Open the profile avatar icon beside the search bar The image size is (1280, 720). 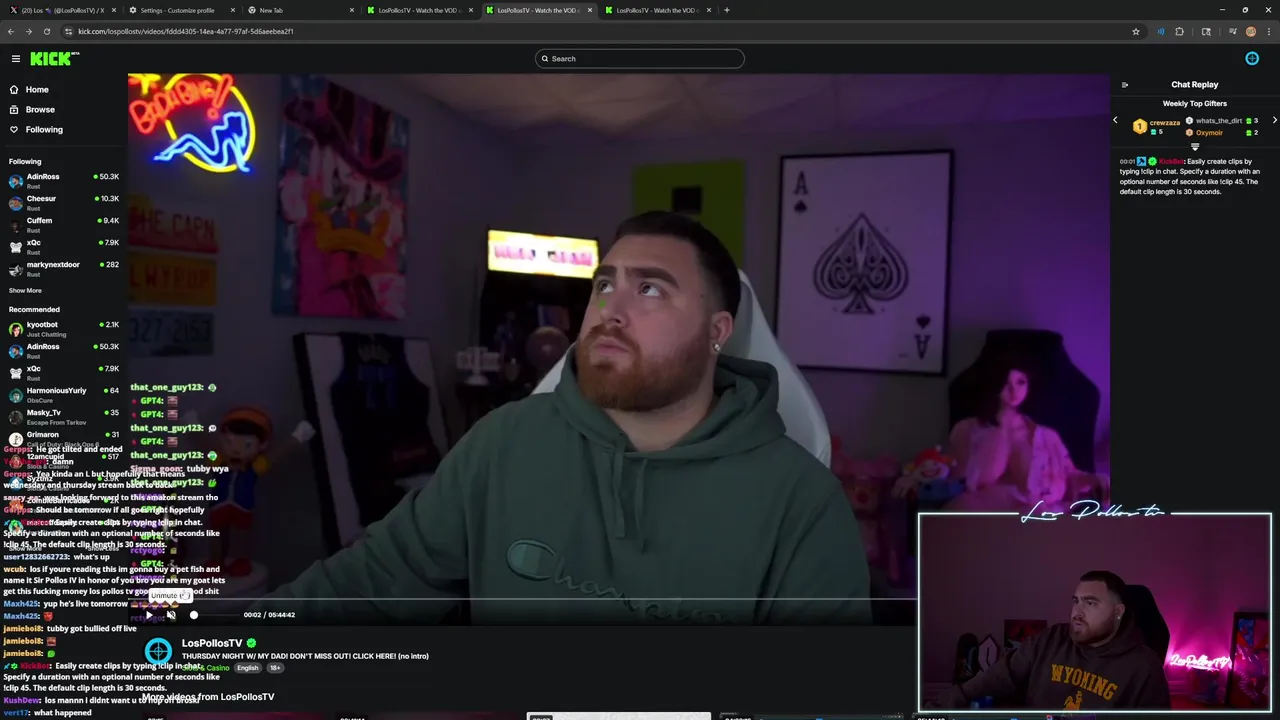click(x=1251, y=59)
